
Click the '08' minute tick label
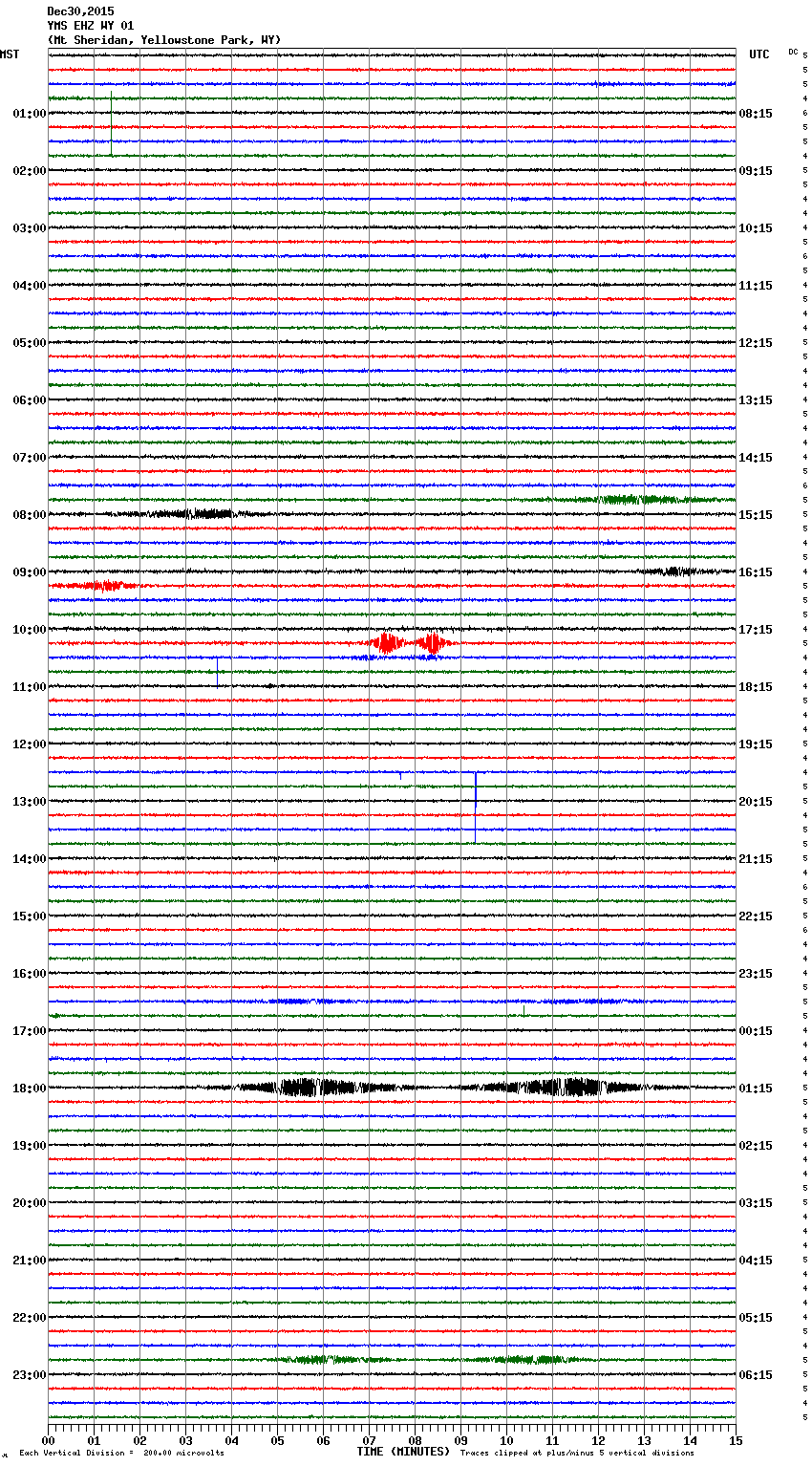point(415,1441)
